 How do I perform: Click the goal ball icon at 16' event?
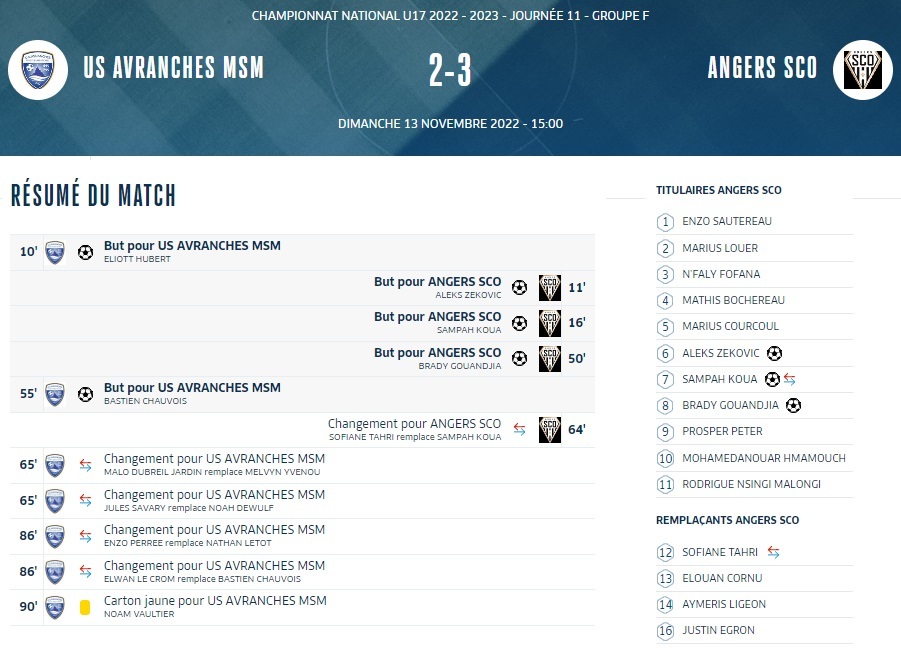519,323
